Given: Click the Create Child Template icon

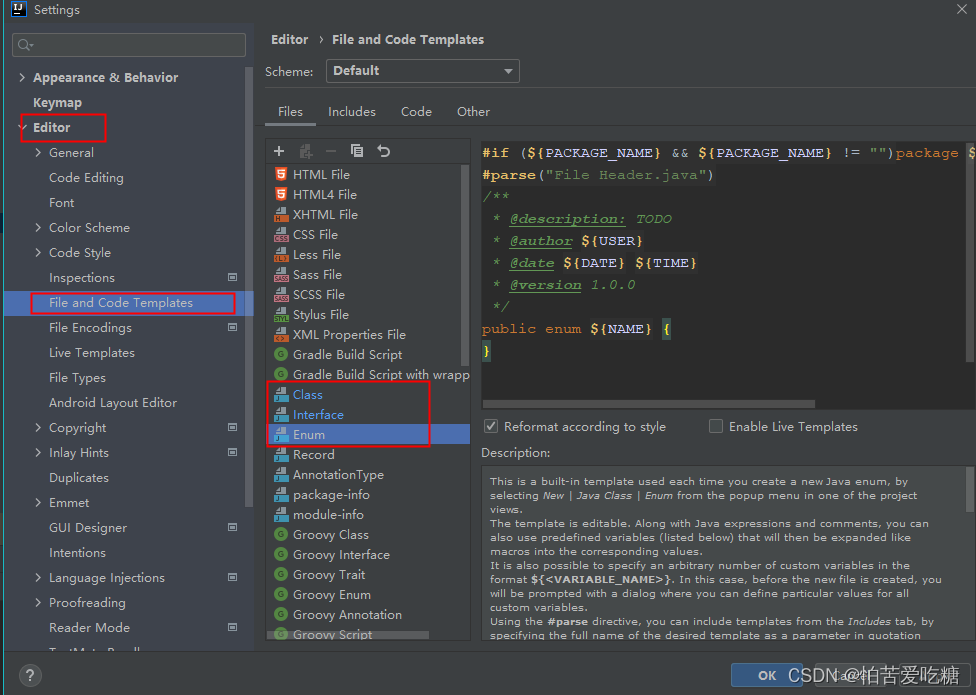Looking at the screenshot, I should pyautogui.click(x=306, y=151).
